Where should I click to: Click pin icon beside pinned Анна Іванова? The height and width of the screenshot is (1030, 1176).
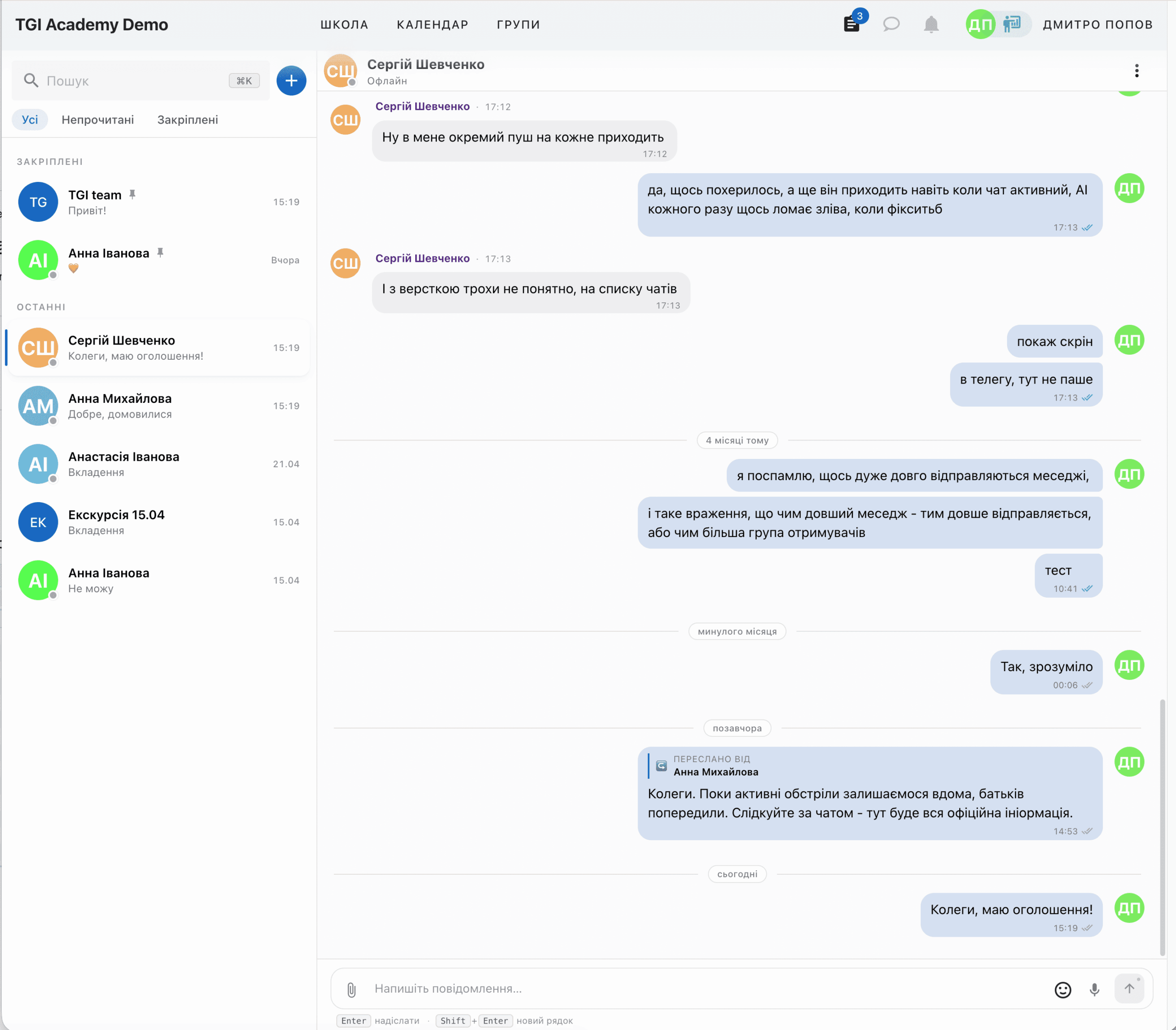160,252
